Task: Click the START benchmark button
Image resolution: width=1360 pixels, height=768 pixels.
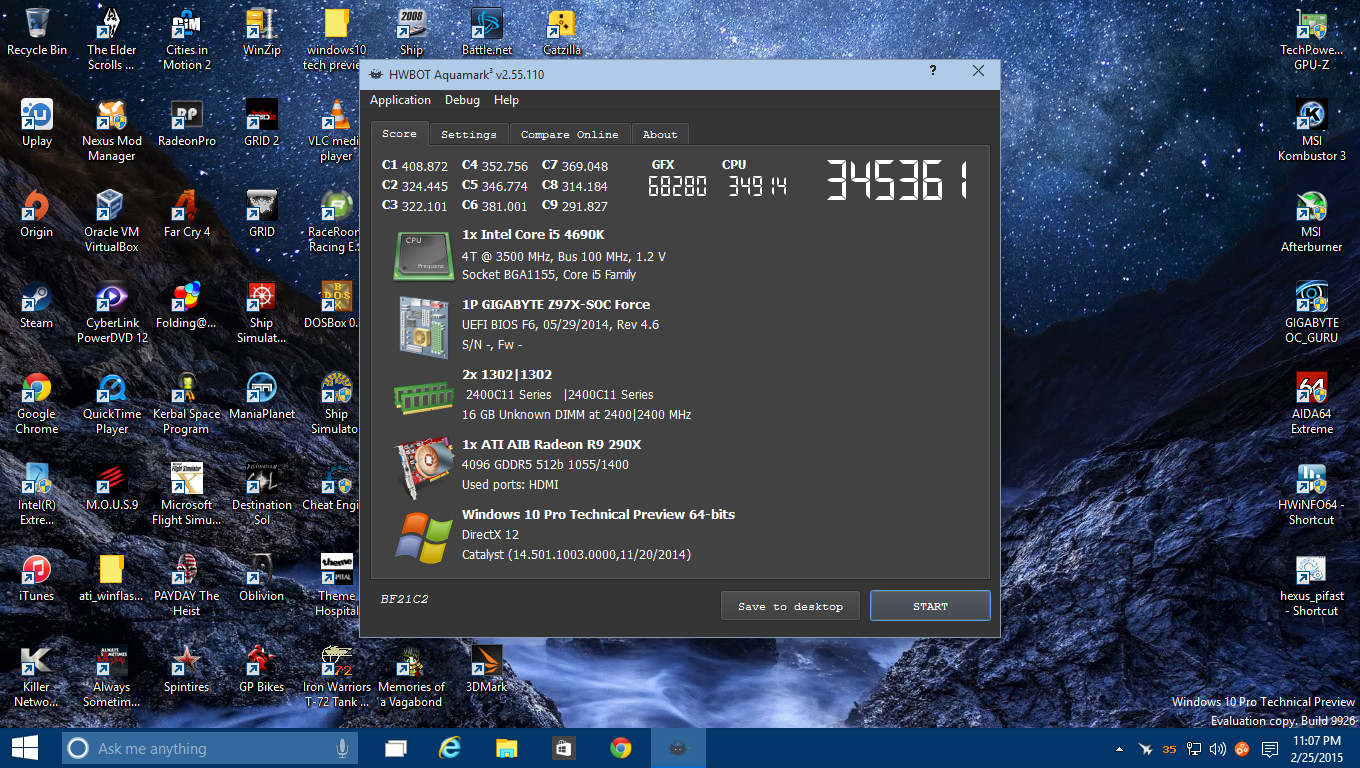Action: pos(930,606)
